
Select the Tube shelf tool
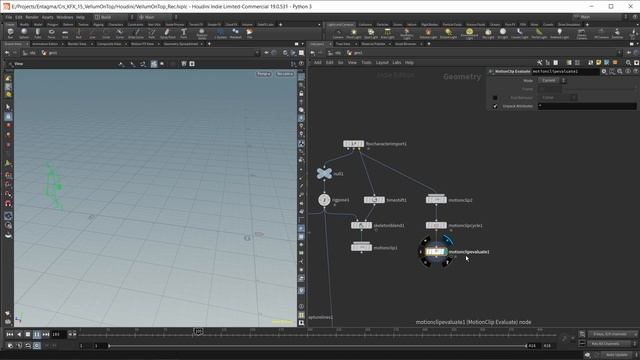coord(38,33)
